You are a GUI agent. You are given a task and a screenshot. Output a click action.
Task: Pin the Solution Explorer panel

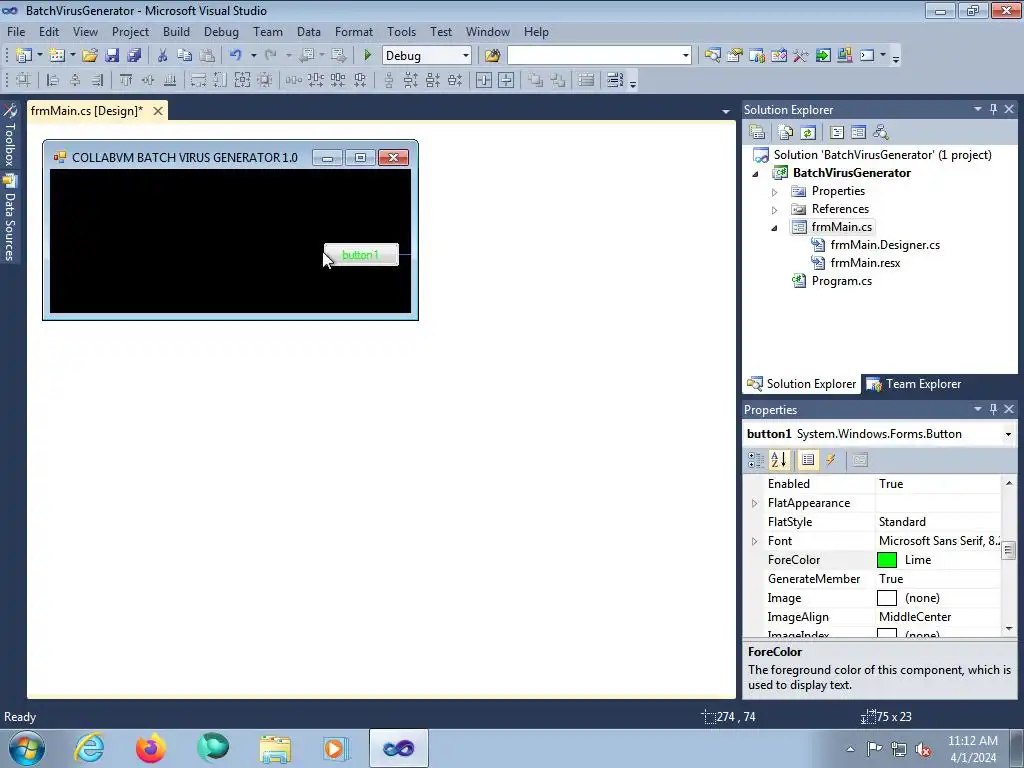pyautogui.click(x=993, y=109)
